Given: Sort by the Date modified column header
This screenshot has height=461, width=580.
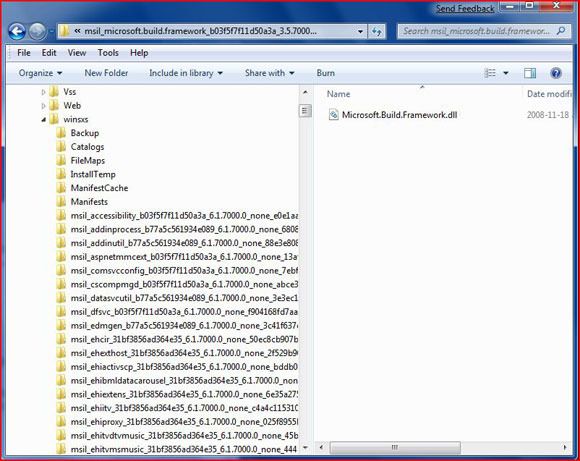Looking at the screenshot, I should click(549, 94).
